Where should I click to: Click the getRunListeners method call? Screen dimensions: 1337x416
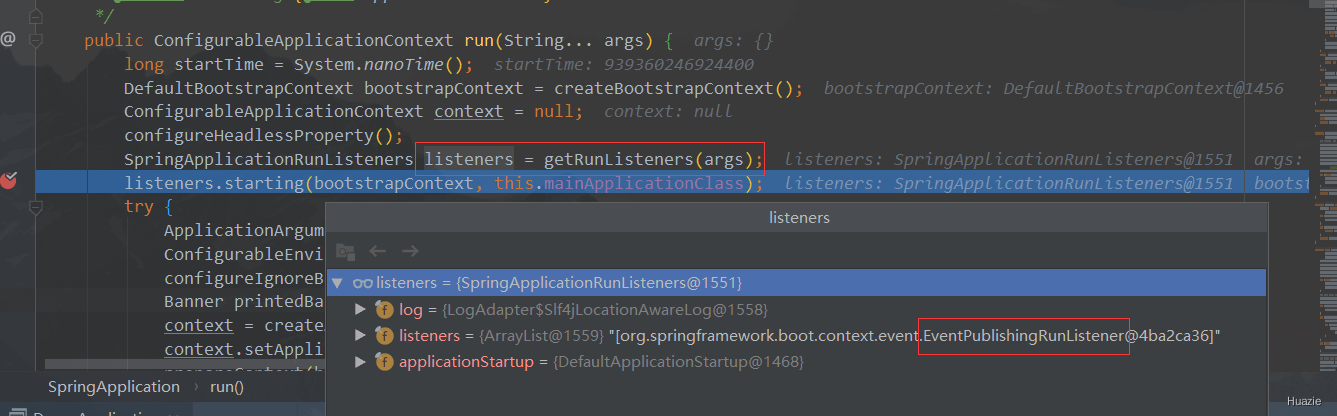coord(620,160)
